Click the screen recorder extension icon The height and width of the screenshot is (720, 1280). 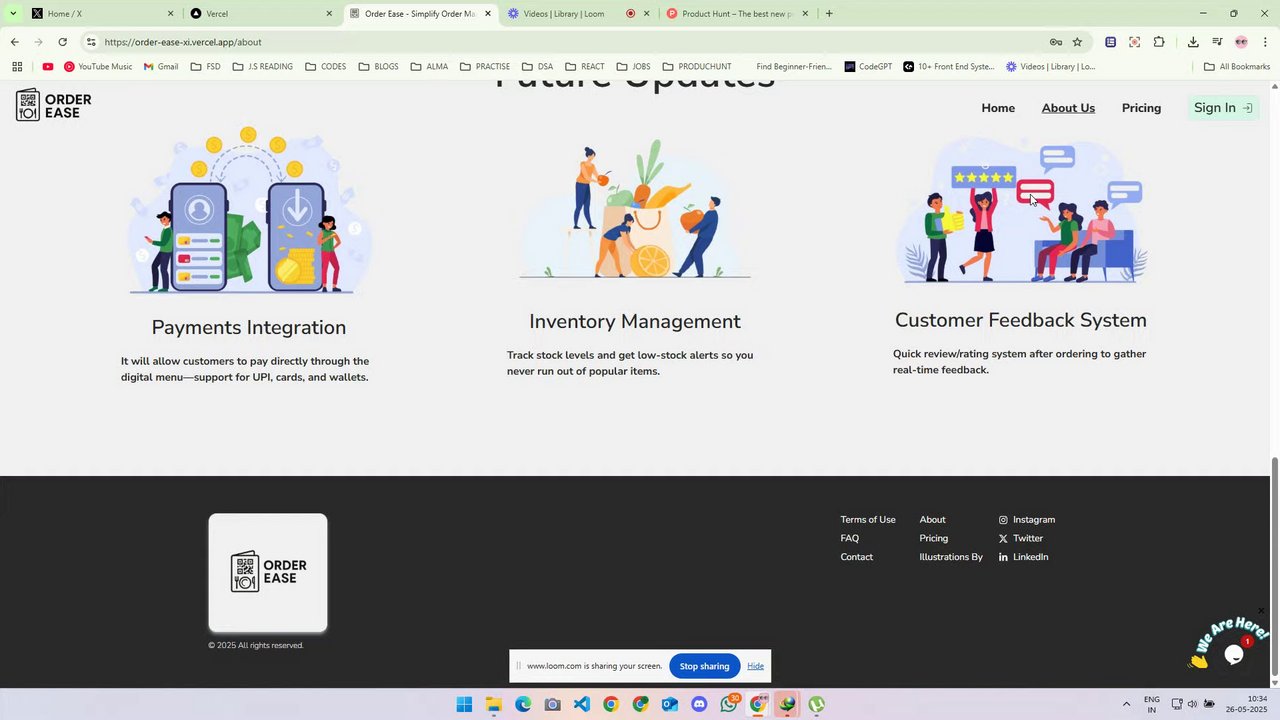coord(1134,42)
